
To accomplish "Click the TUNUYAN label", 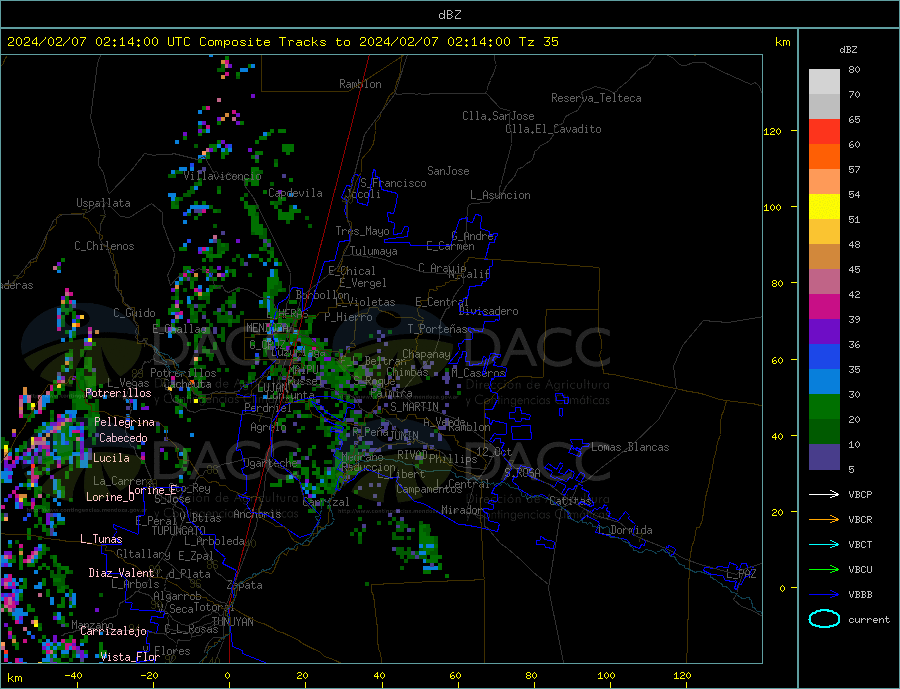I will tap(232, 622).
